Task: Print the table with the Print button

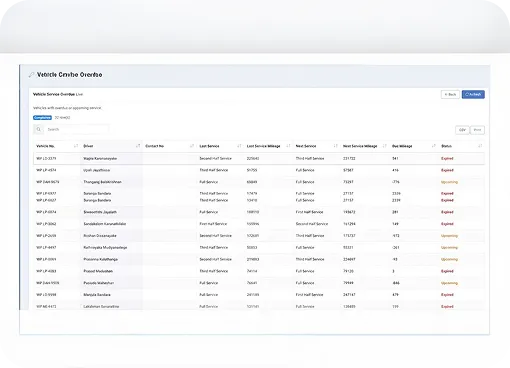Action: click(477, 130)
